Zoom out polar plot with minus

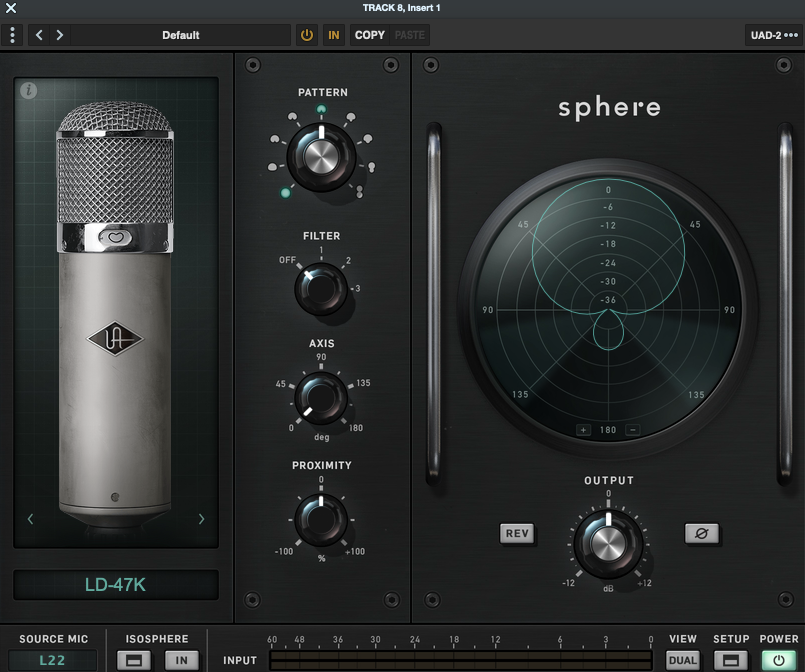632,430
